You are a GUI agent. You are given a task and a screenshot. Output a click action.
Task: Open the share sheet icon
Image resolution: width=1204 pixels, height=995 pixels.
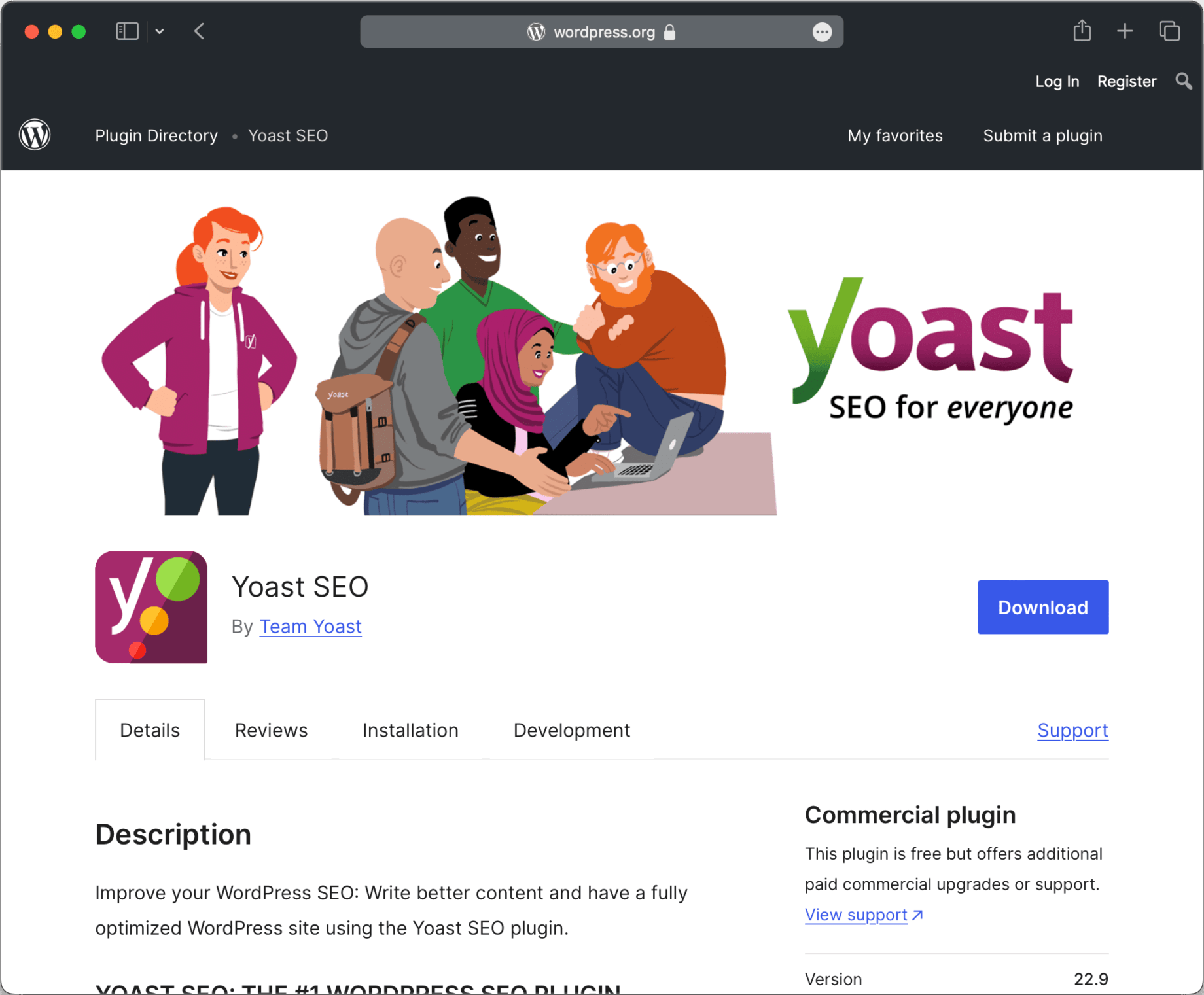coord(1082,31)
